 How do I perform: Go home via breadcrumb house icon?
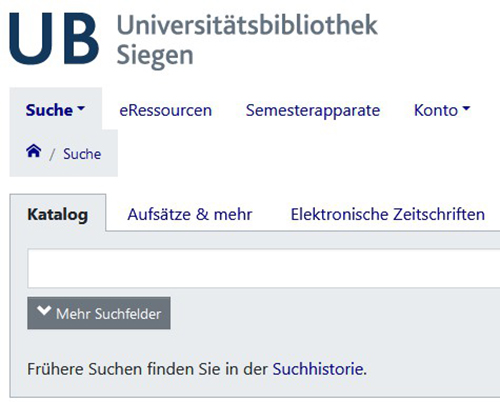tap(34, 151)
